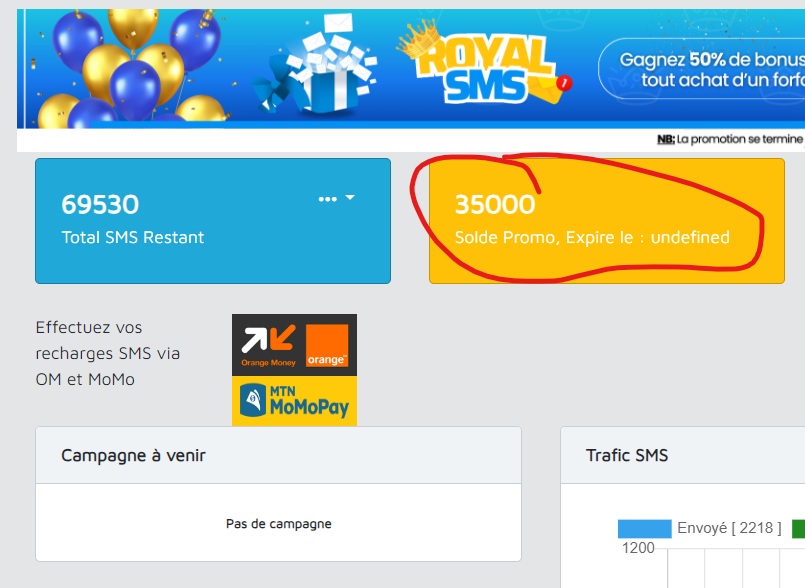
Task: Click the envelope notification badge in banner
Action: coord(564,83)
